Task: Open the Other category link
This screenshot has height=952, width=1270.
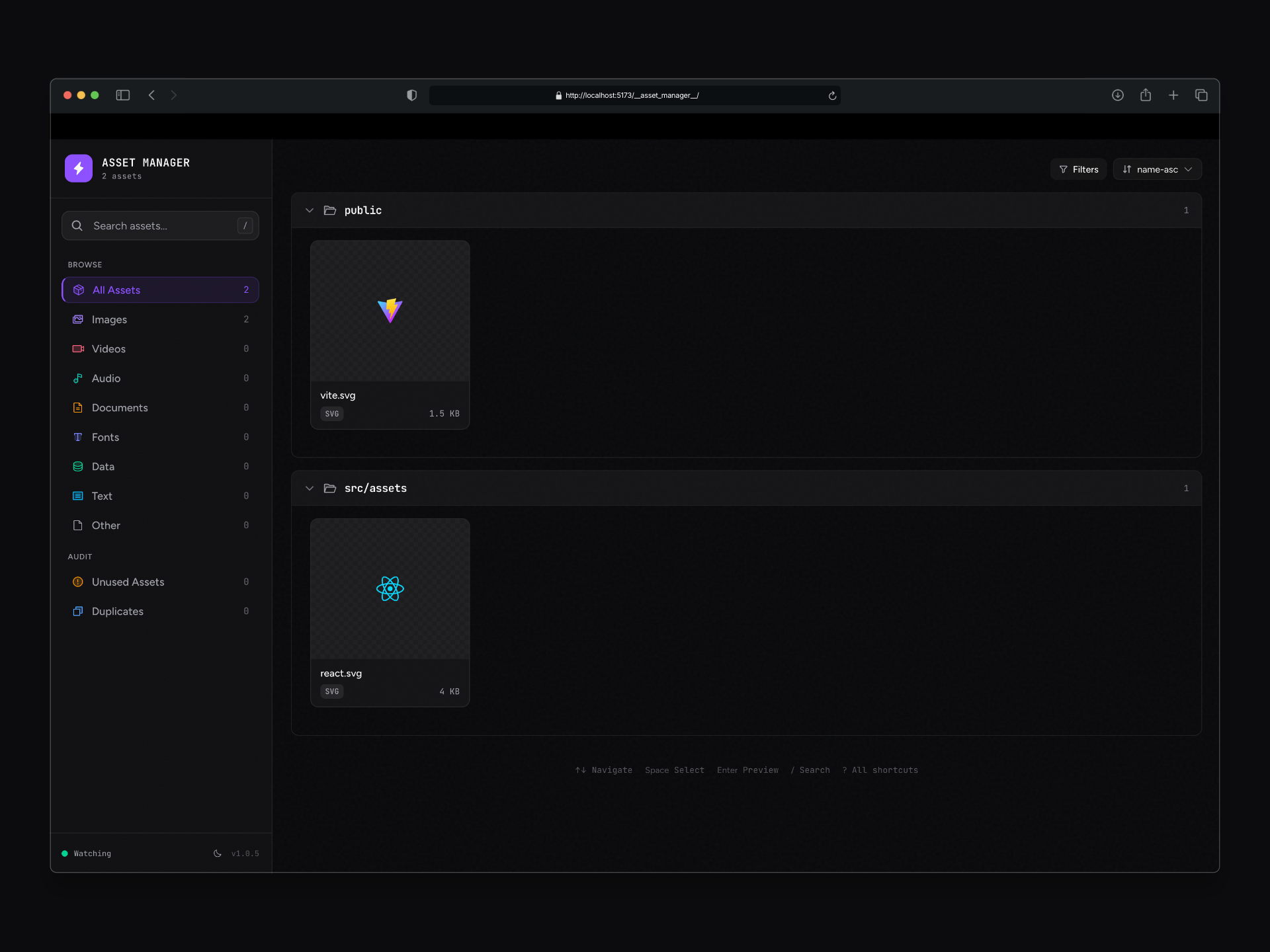Action: (106, 525)
